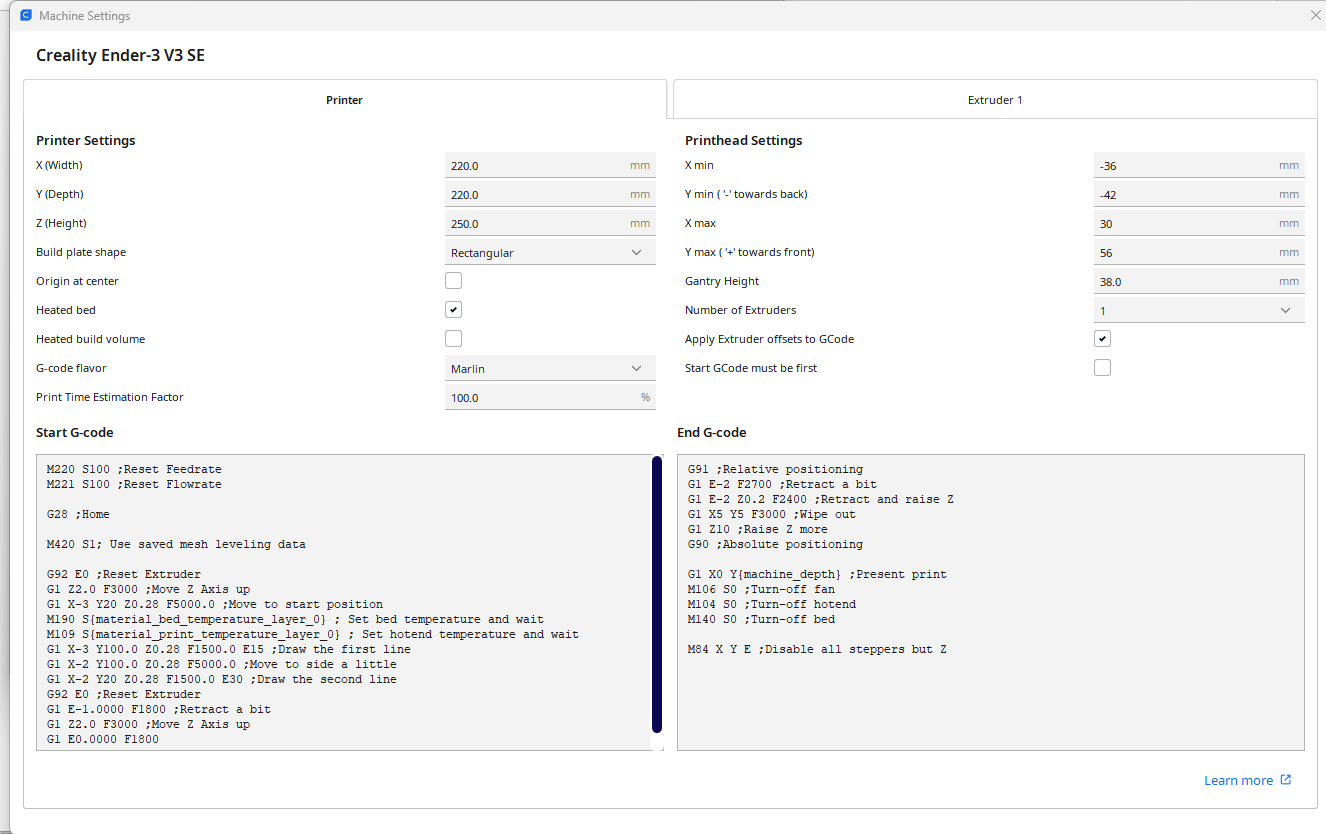
Task: Click the Start G-code scrollbar
Action: click(x=657, y=595)
